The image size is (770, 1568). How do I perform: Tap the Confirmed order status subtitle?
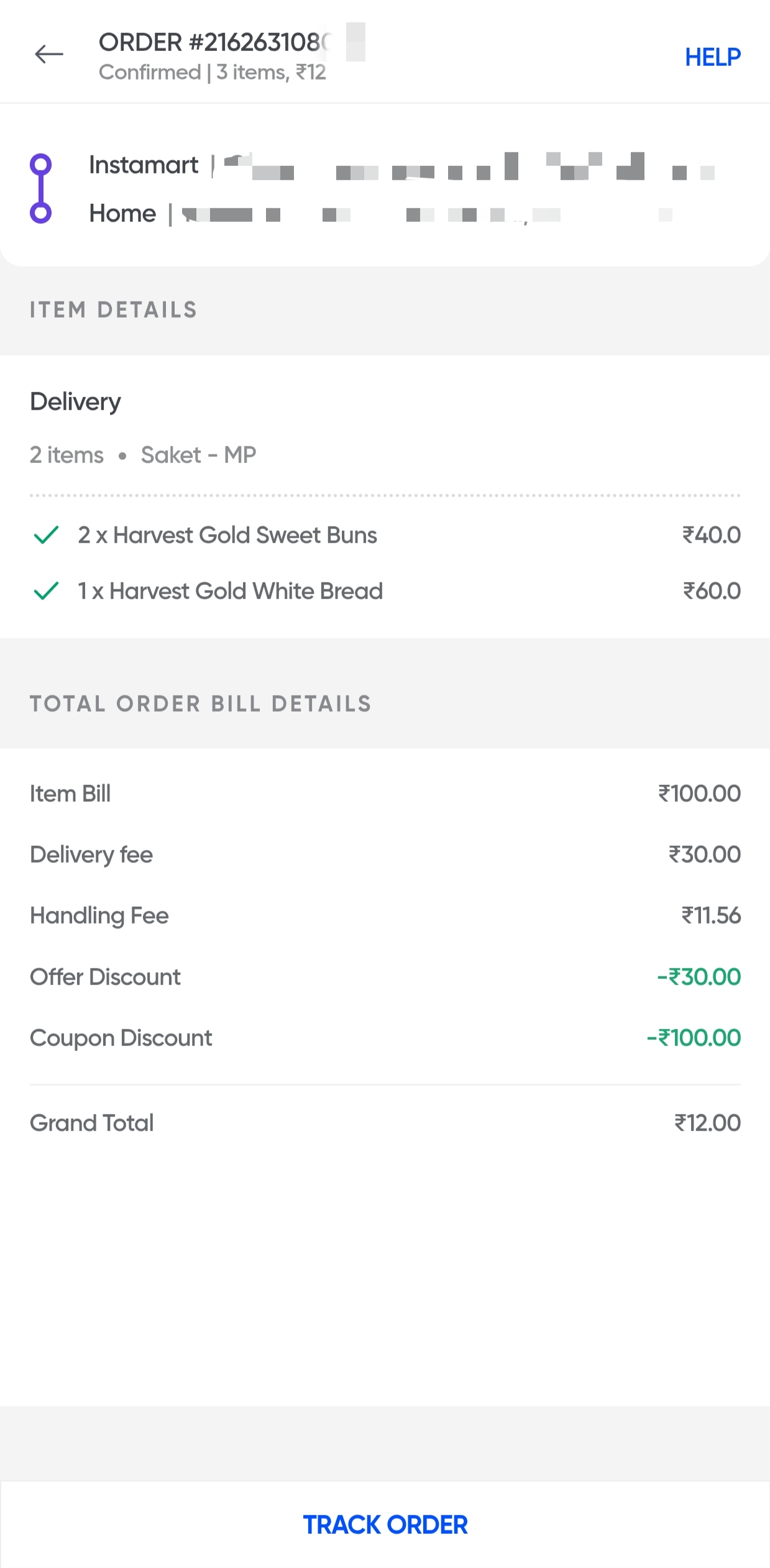(212, 73)
